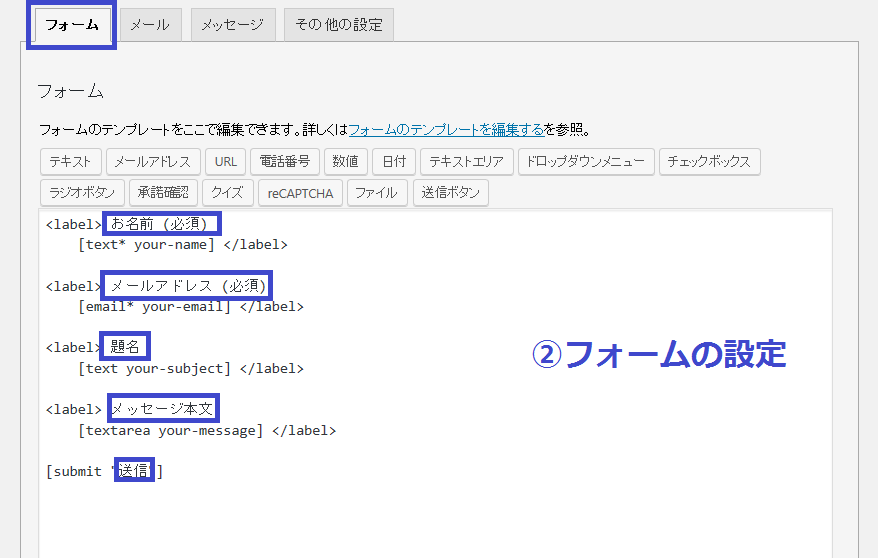
Task: Click the 数値 tag button
Action: (x=345, y=161)
